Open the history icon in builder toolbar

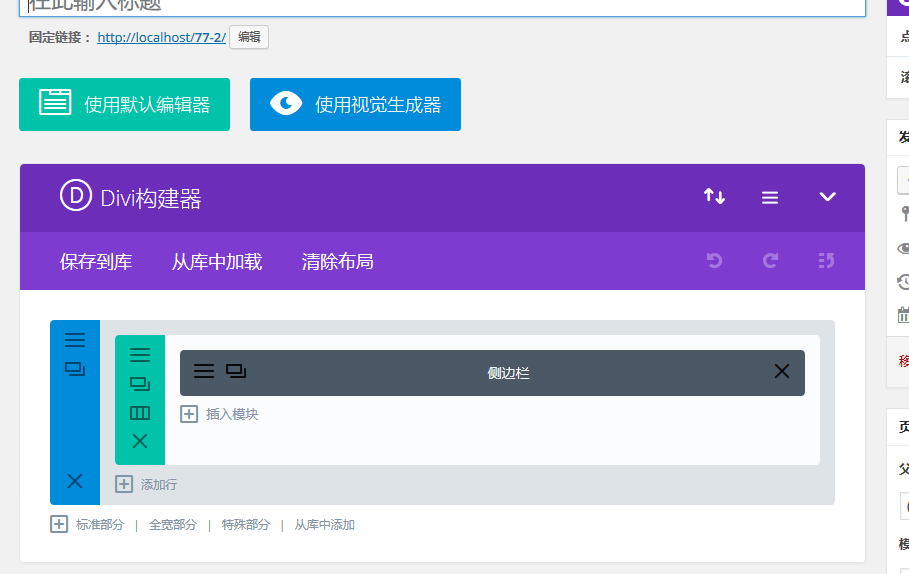[826, 261]
